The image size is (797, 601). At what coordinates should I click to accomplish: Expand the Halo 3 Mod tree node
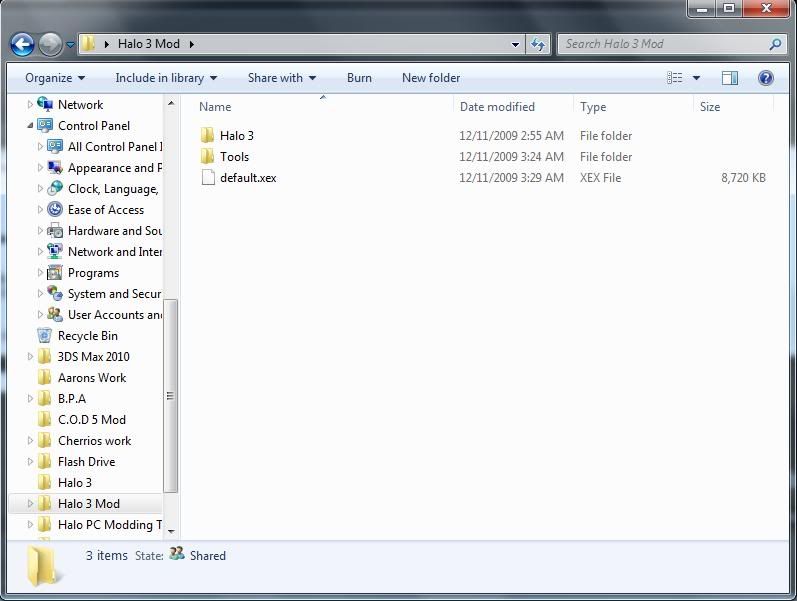(30, 503)
